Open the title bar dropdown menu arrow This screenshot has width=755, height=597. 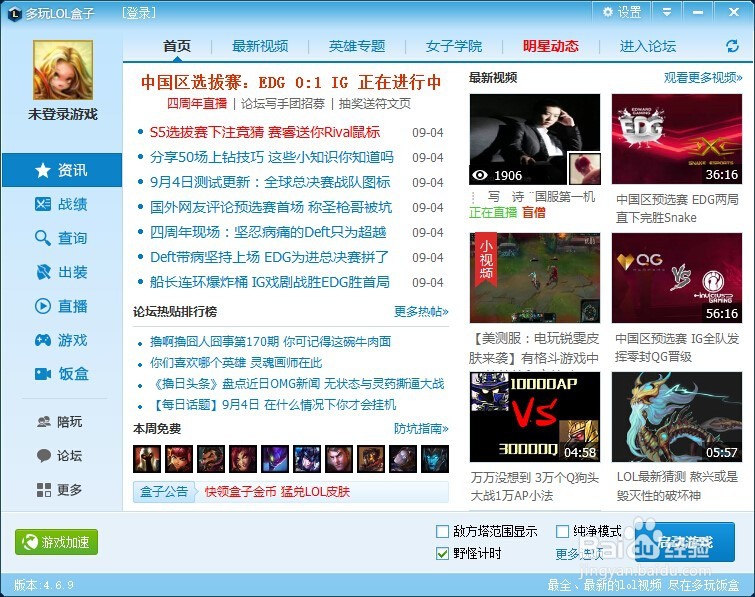coord(667,12)
